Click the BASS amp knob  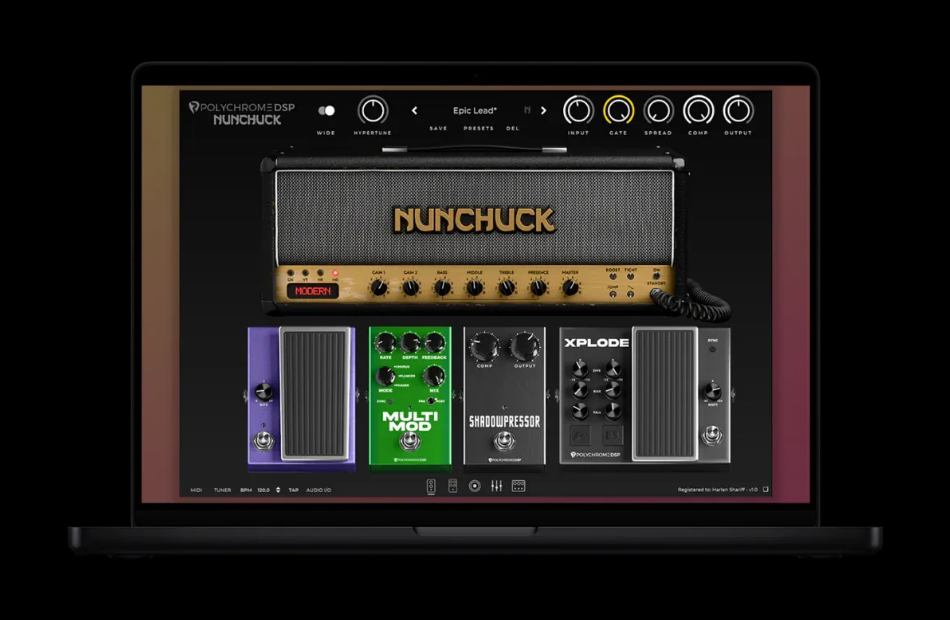442,287
